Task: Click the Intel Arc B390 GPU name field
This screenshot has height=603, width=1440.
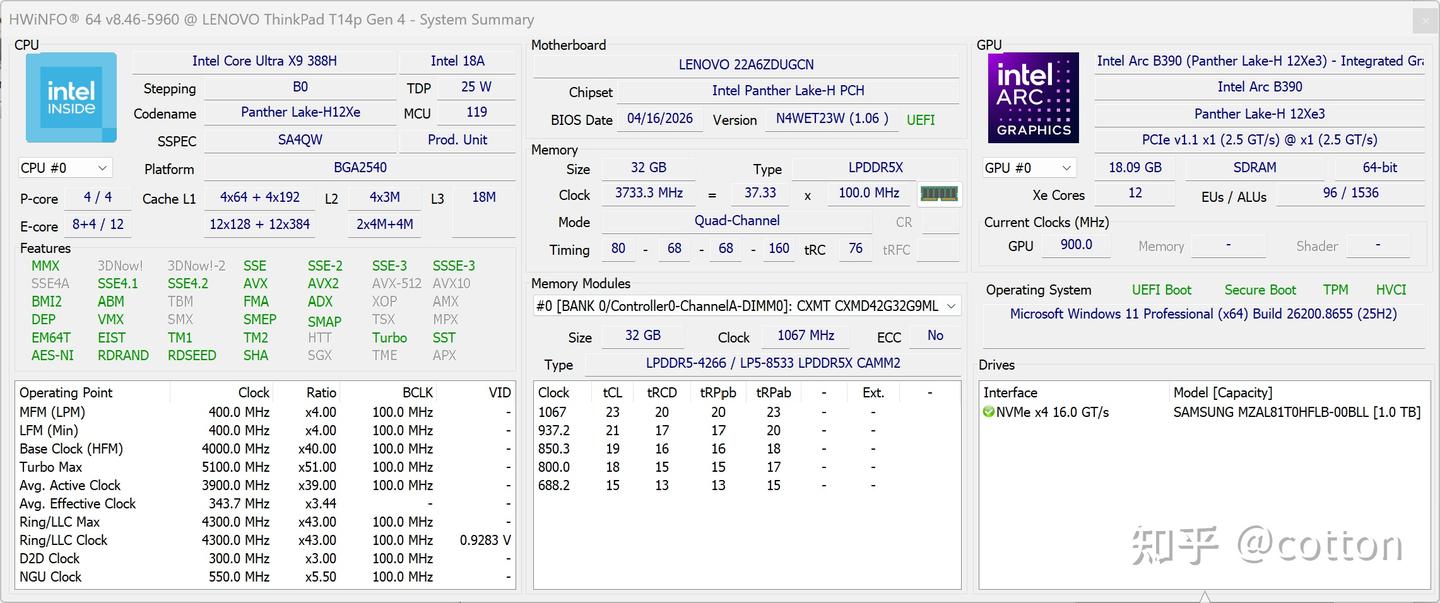Action: pyautogui.click(x=1259, y=61)
